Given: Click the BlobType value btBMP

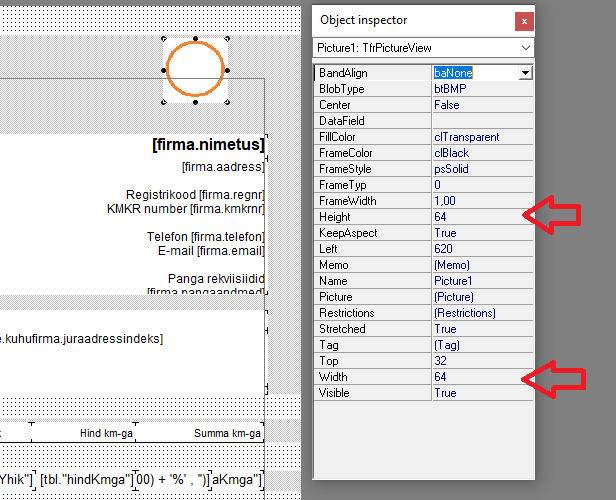Looking at the screenshot, I should pos(482,89).
